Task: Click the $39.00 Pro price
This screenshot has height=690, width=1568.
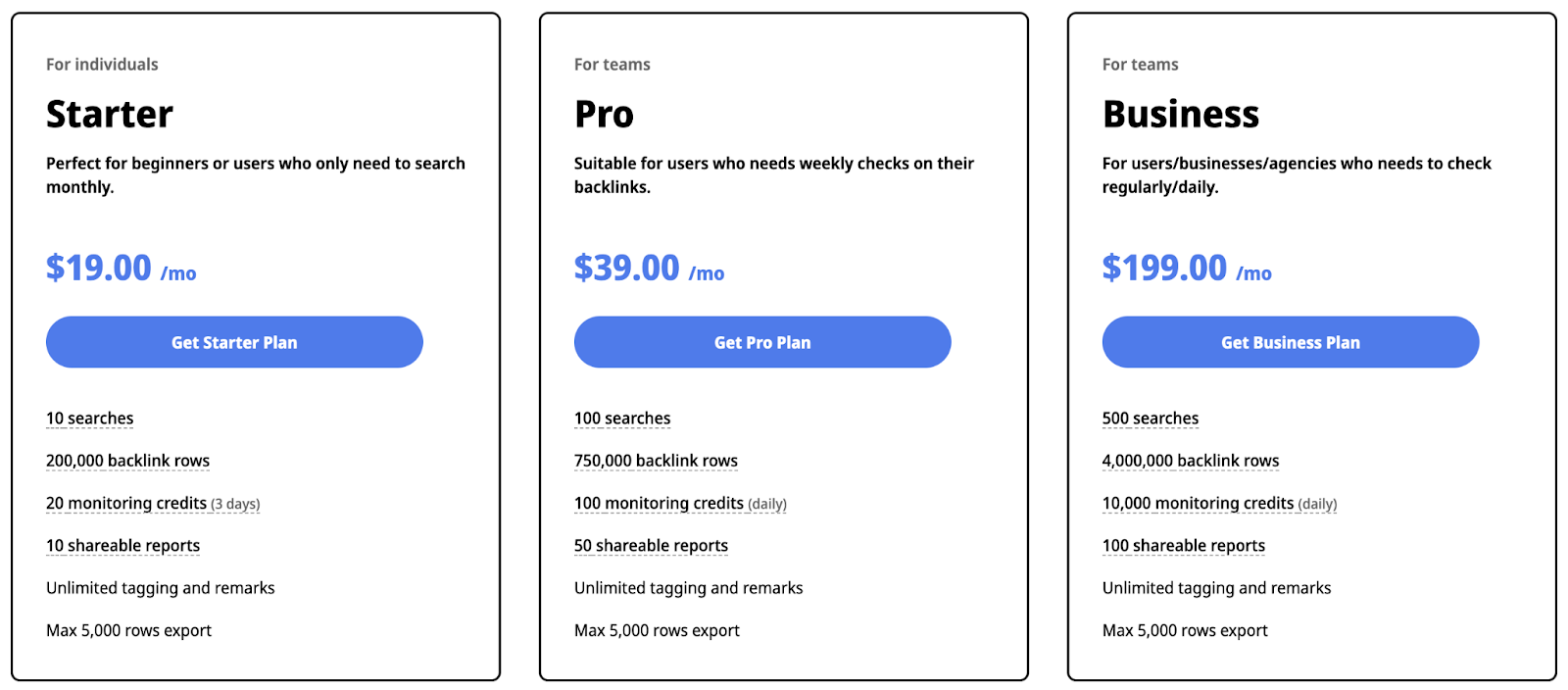Action: point(626,266)
